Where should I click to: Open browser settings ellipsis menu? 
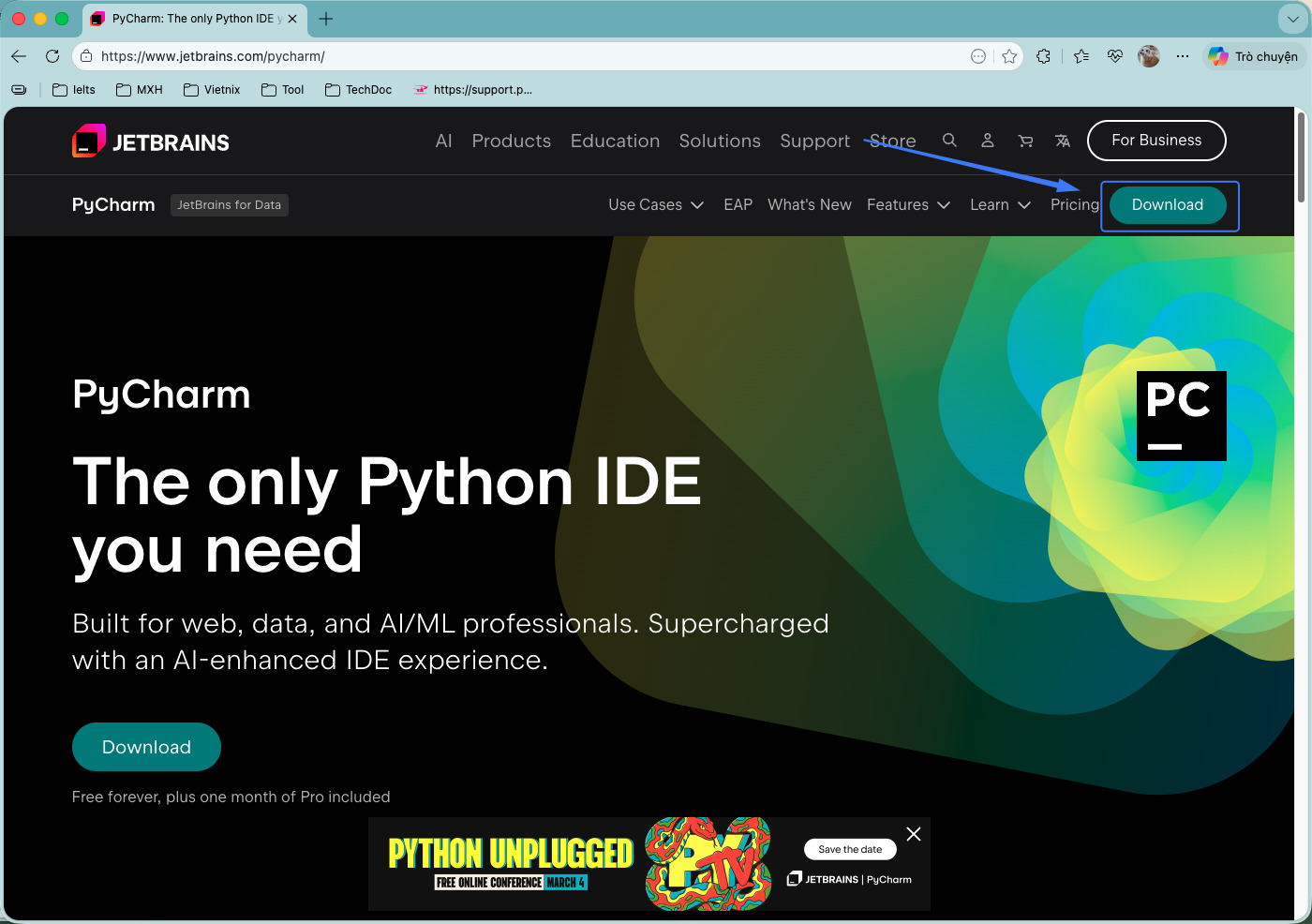click(1183, 56)
